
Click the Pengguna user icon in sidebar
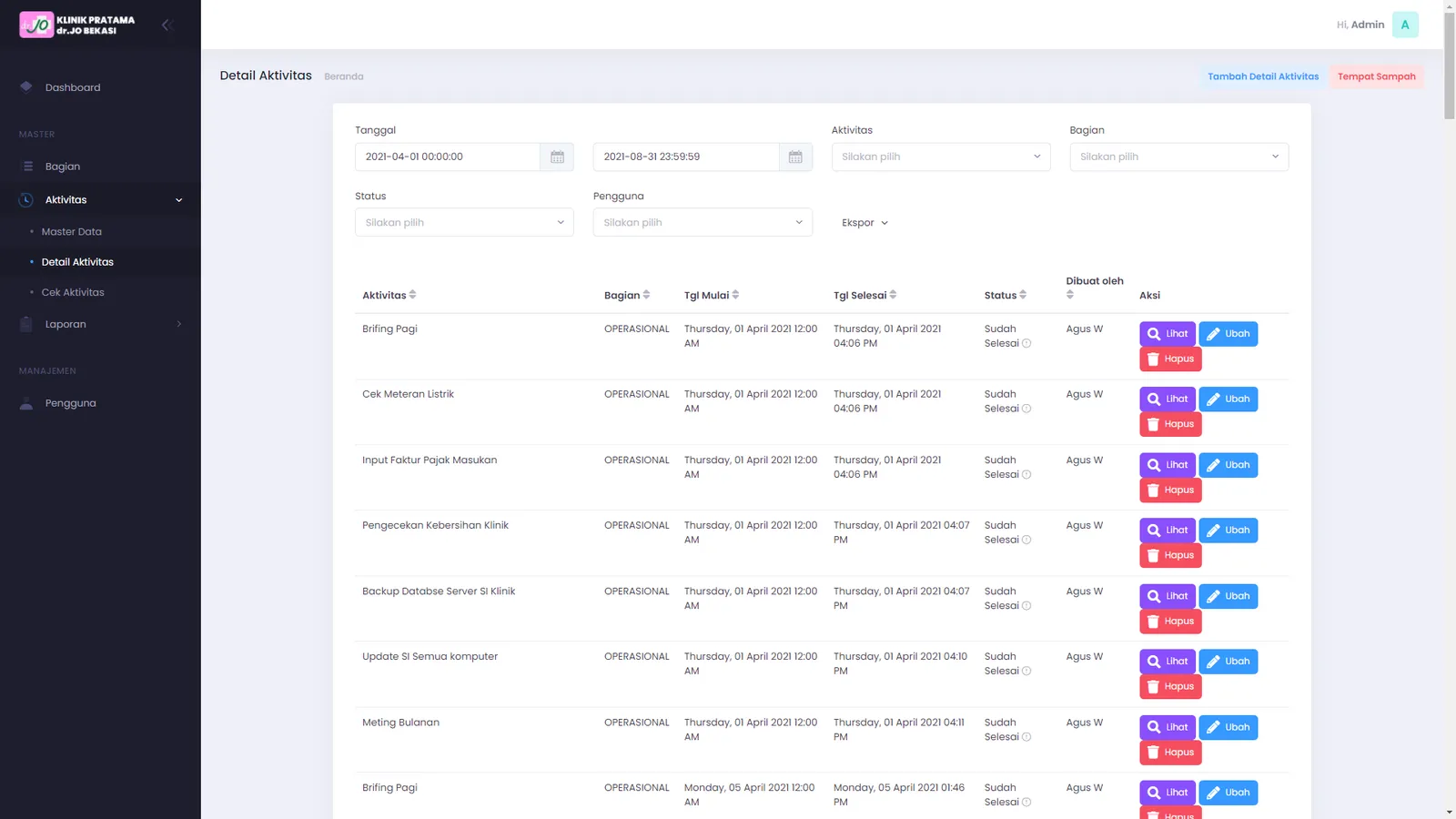[26, 403]
